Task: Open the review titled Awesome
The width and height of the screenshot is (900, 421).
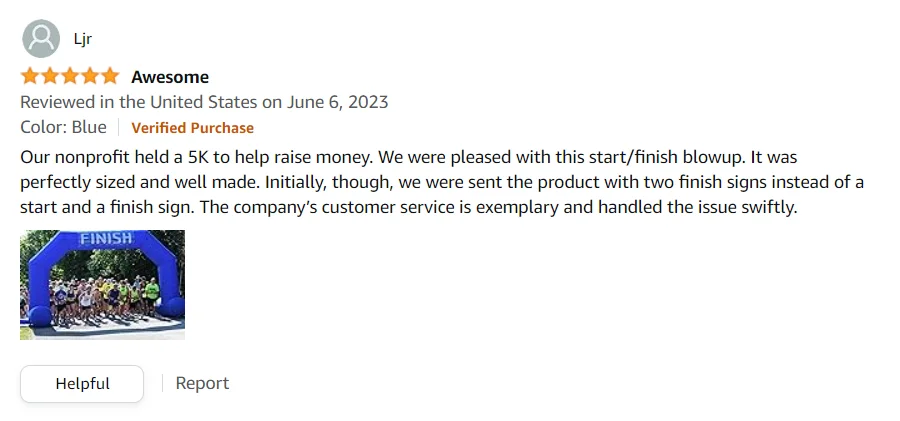Action: (x=170, y=77)
